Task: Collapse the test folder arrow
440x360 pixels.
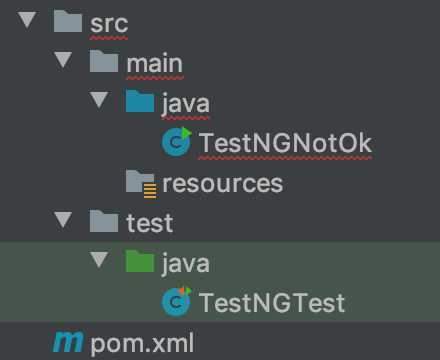Action: pos(63,220)
